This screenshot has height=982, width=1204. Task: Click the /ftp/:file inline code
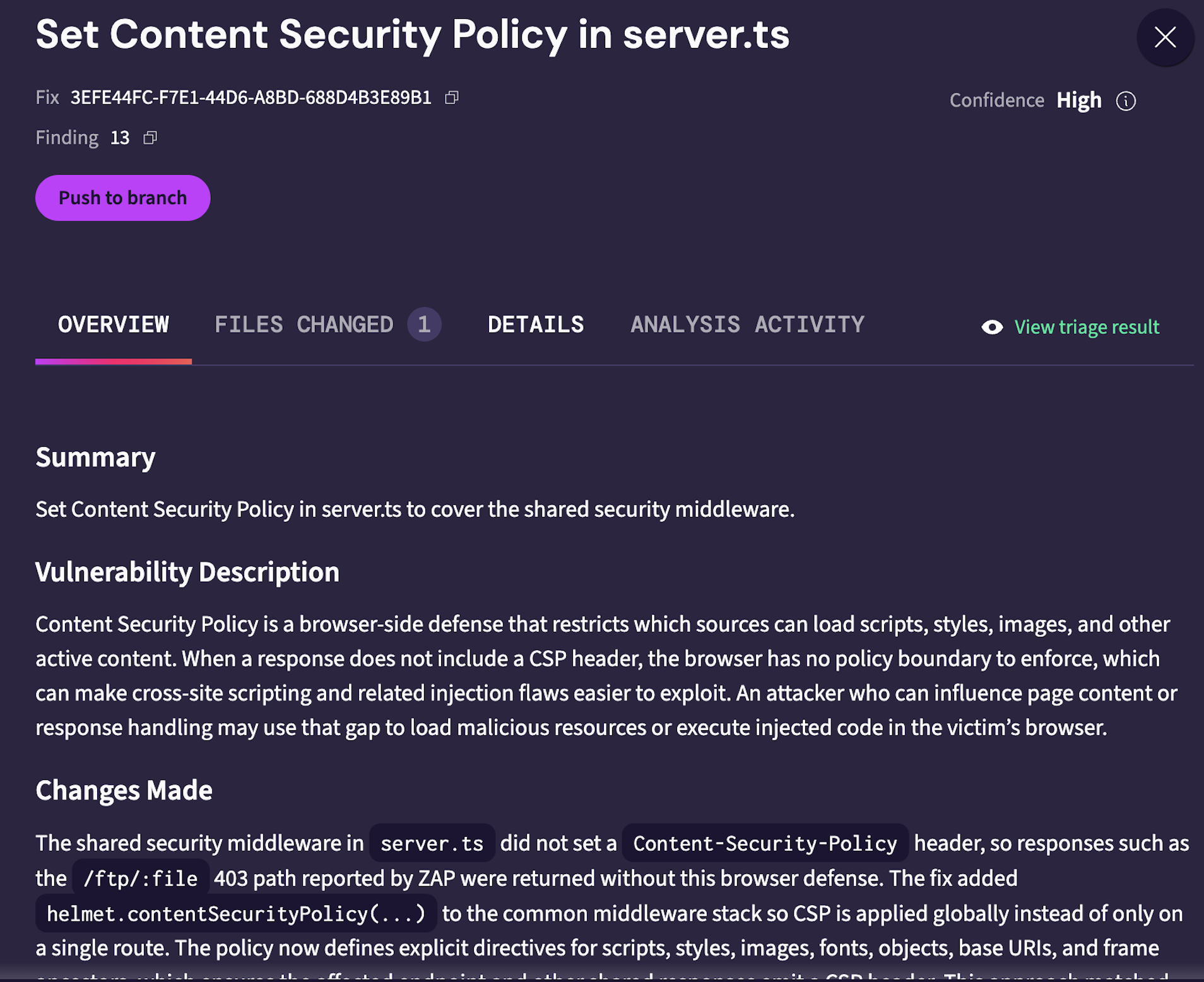141,878
